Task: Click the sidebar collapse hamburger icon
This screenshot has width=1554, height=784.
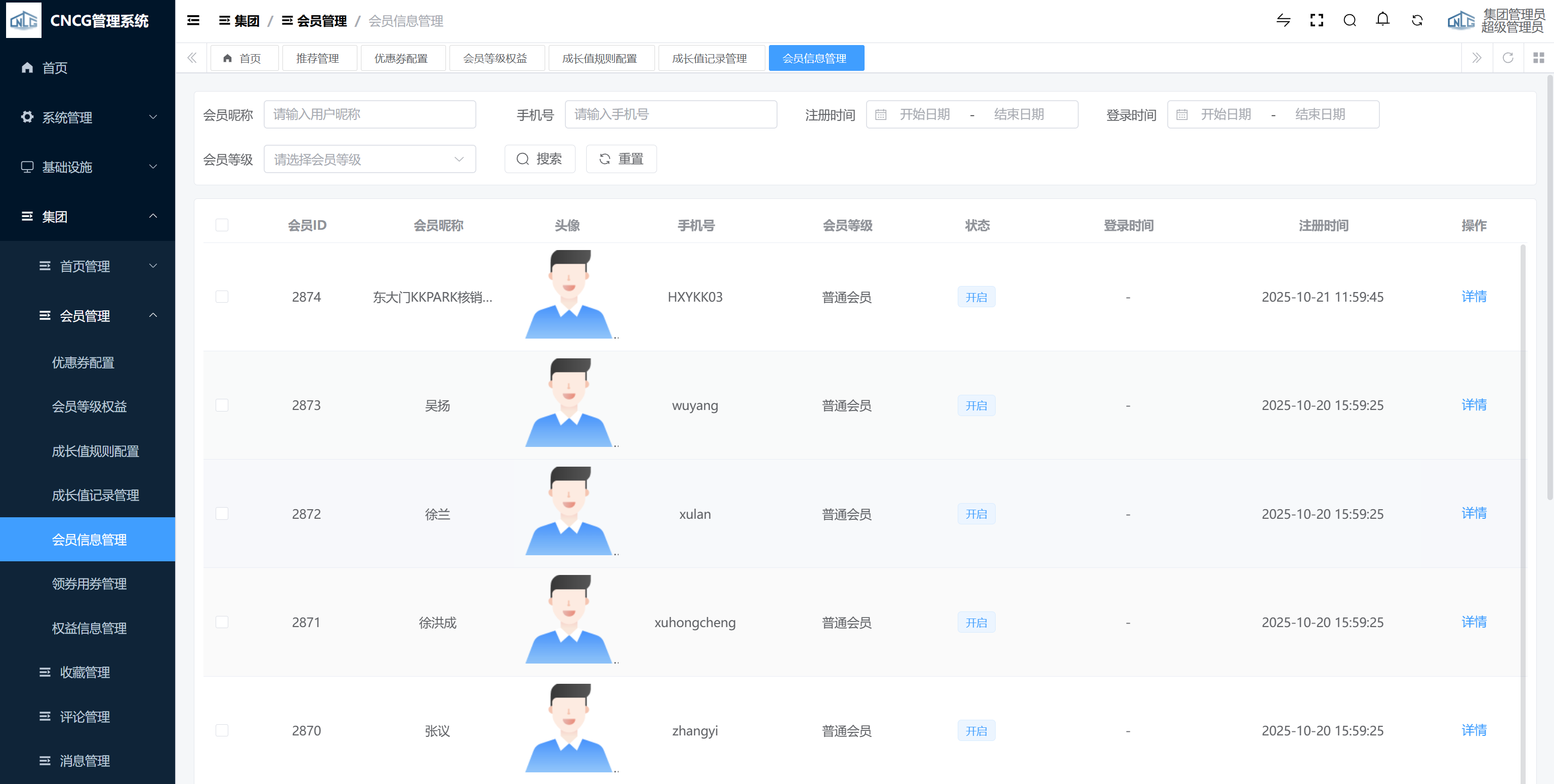Action: (x=193, y=21)
